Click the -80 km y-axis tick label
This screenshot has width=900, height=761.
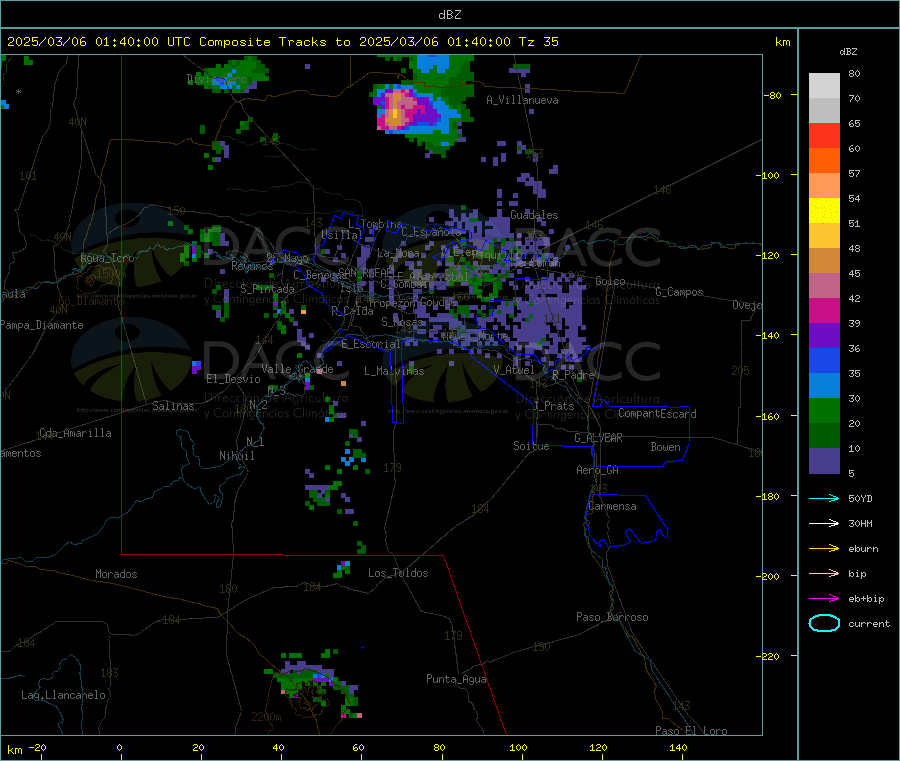coord(772,95)
